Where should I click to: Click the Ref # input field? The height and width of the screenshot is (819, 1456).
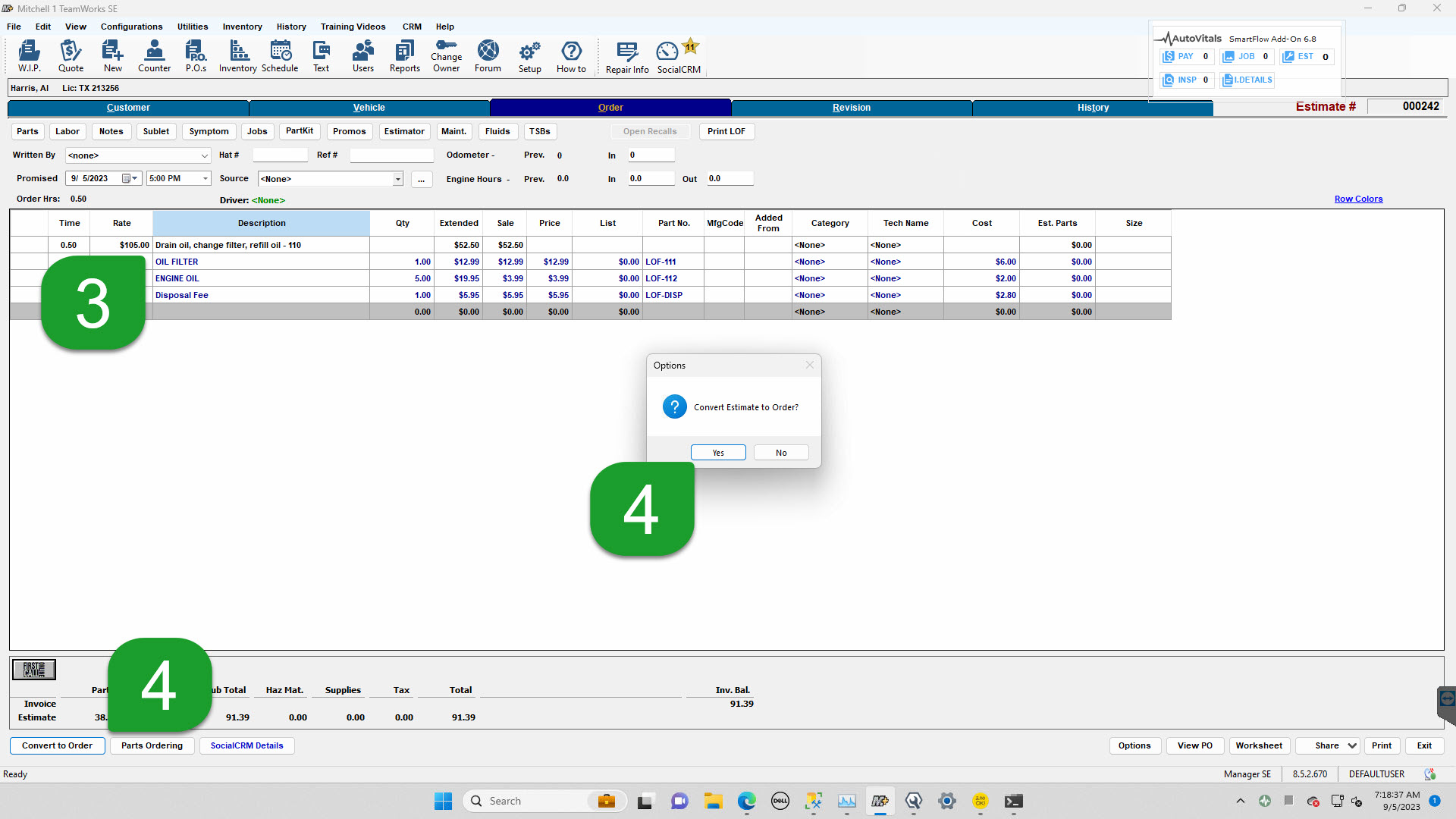click(x=391, y=155)
